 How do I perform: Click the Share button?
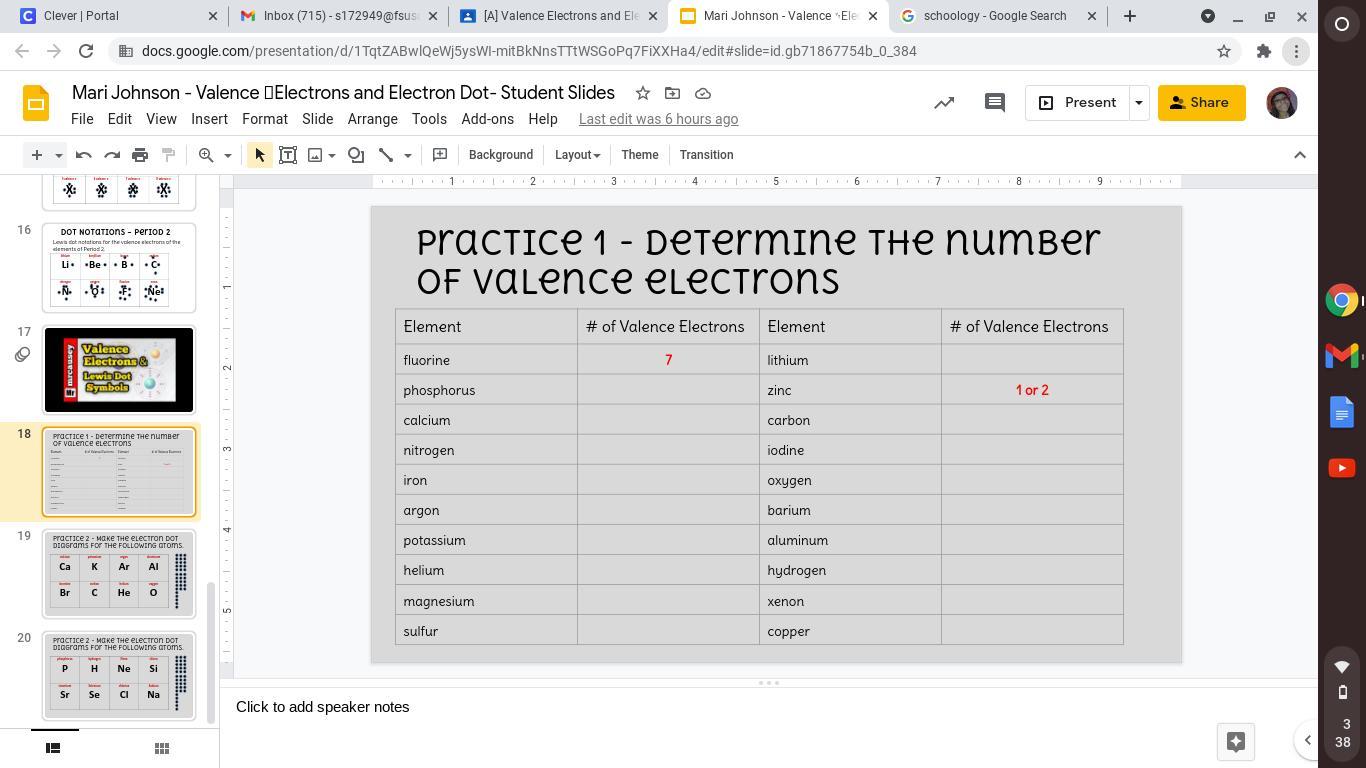click(x=1201, y=103)
